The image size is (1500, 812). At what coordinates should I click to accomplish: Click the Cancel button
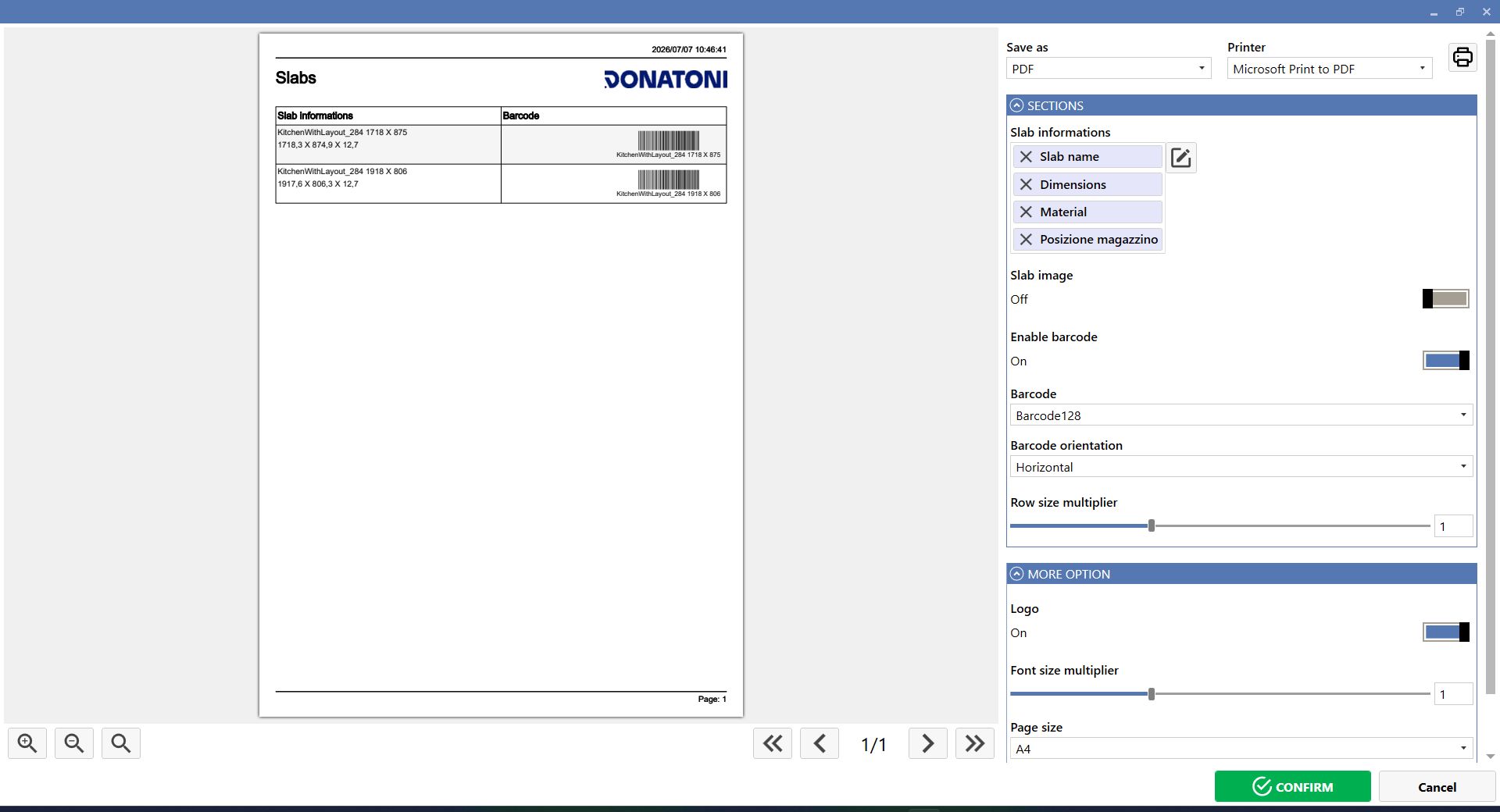point(1437,786)
